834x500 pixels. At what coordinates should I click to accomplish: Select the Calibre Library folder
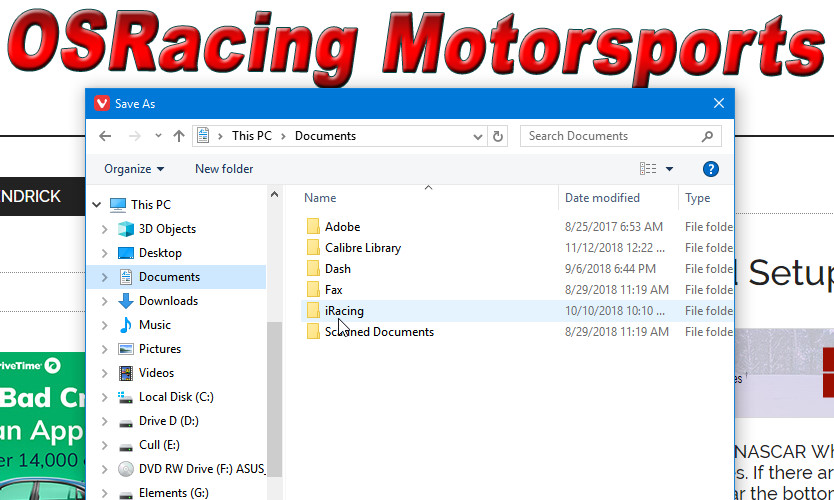click(x=362, y=248)
